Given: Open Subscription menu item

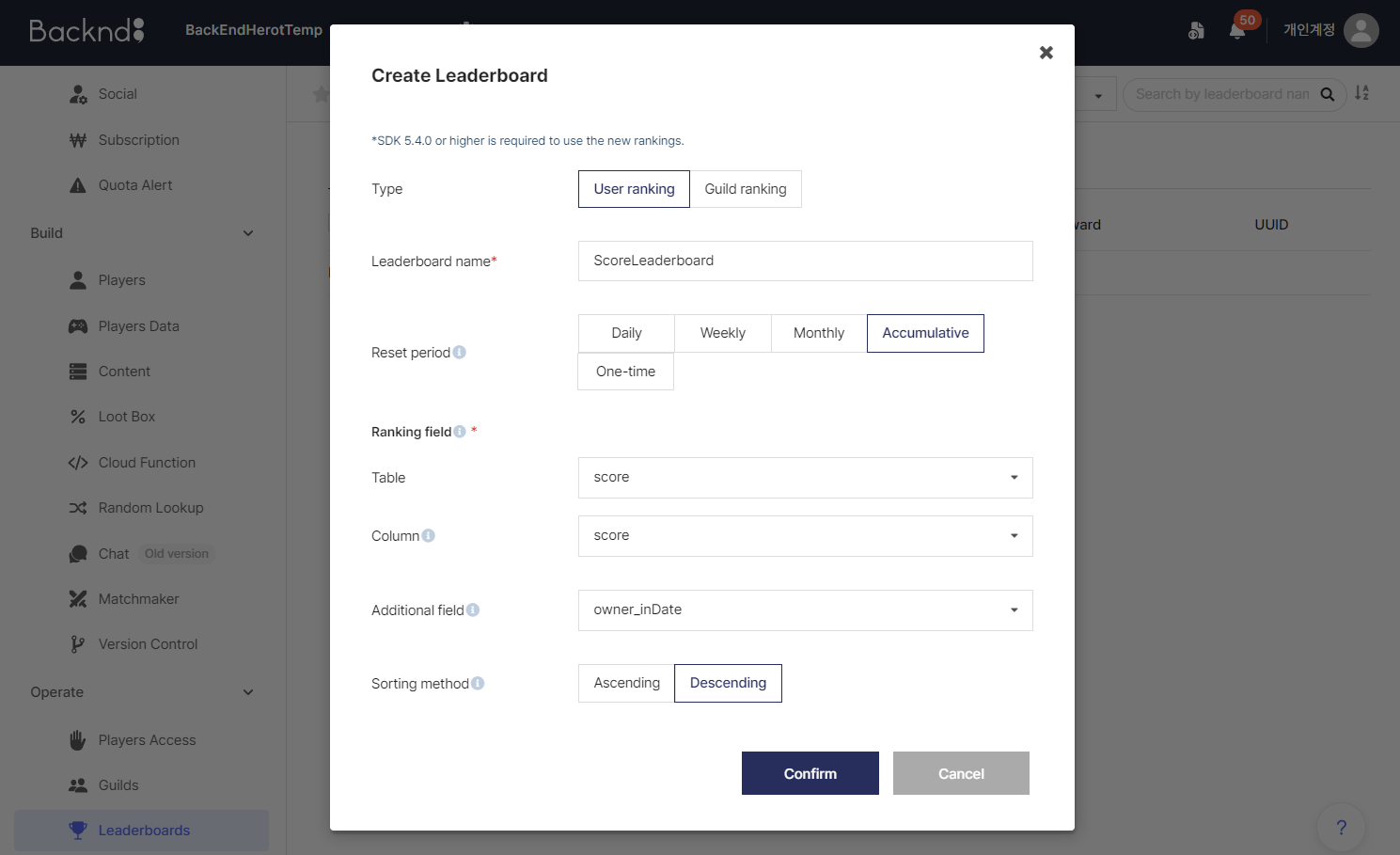Looking at the screenshot, I should point(139,140).
